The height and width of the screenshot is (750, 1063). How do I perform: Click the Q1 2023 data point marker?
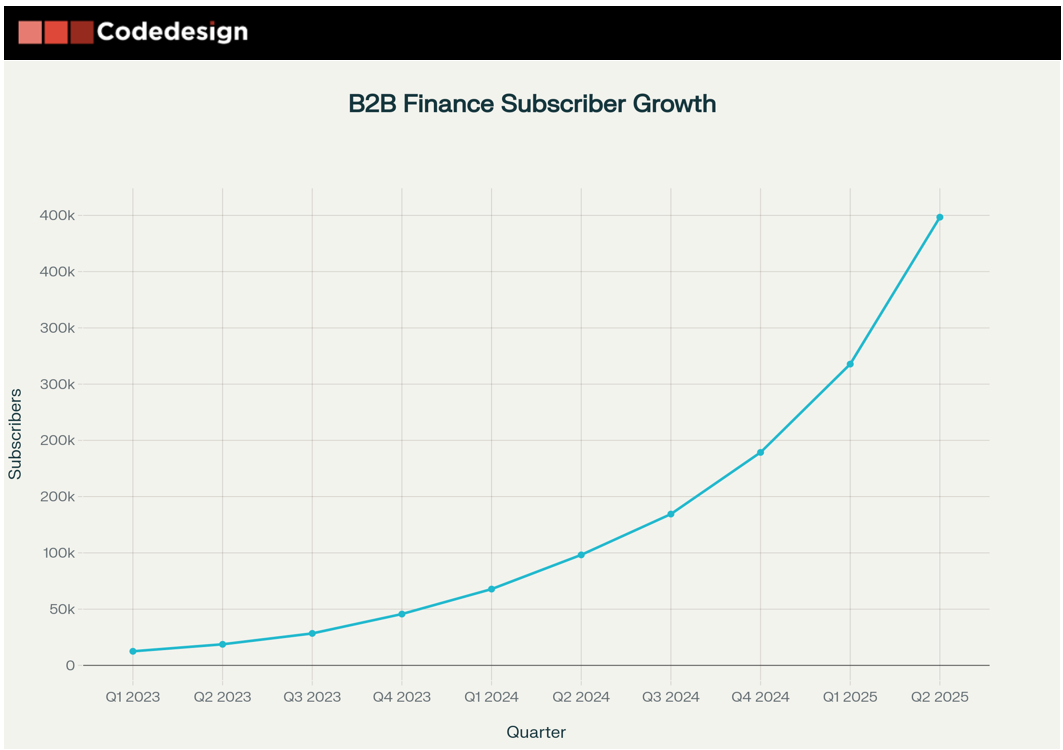(133, 651)
